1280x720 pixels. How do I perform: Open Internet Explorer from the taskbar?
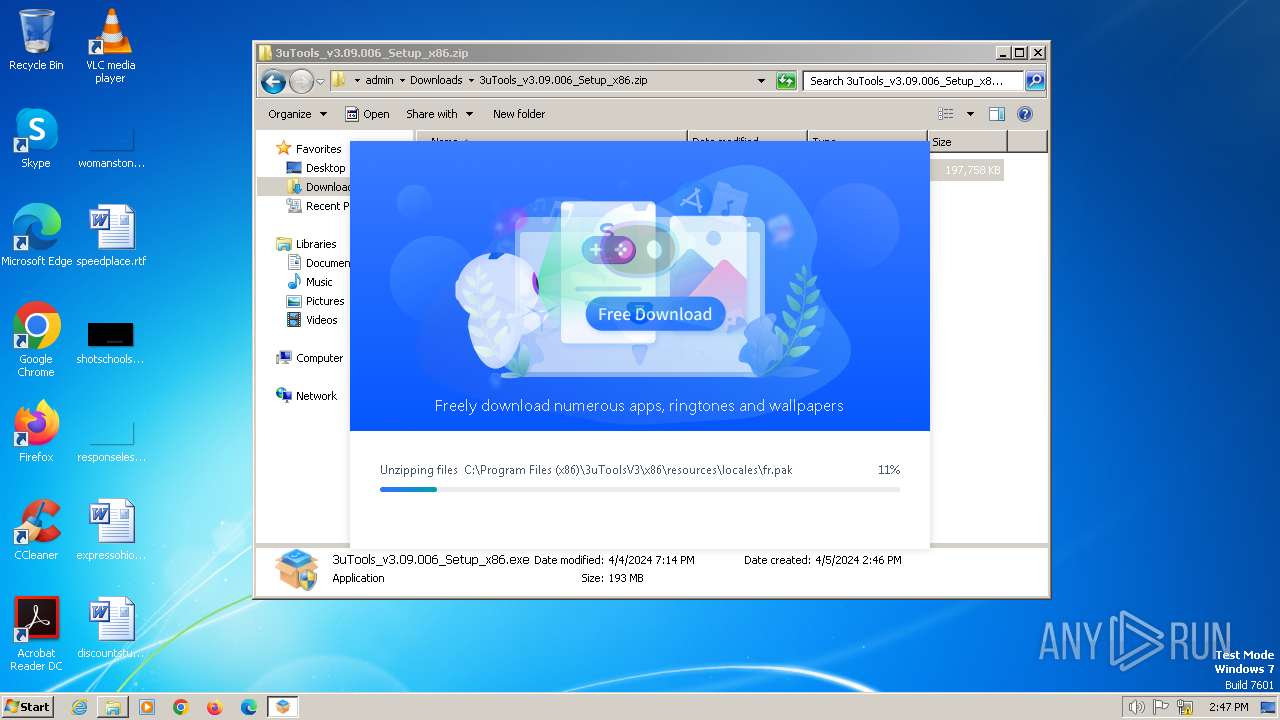coord(79,707)
